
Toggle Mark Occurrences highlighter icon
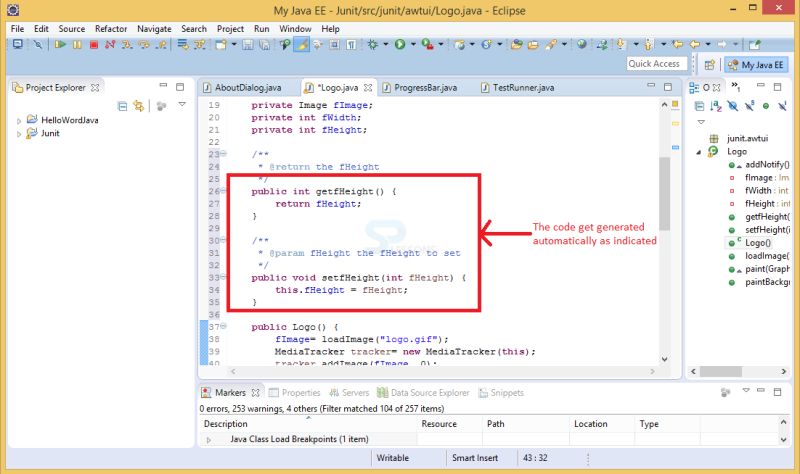coord(302,44)
